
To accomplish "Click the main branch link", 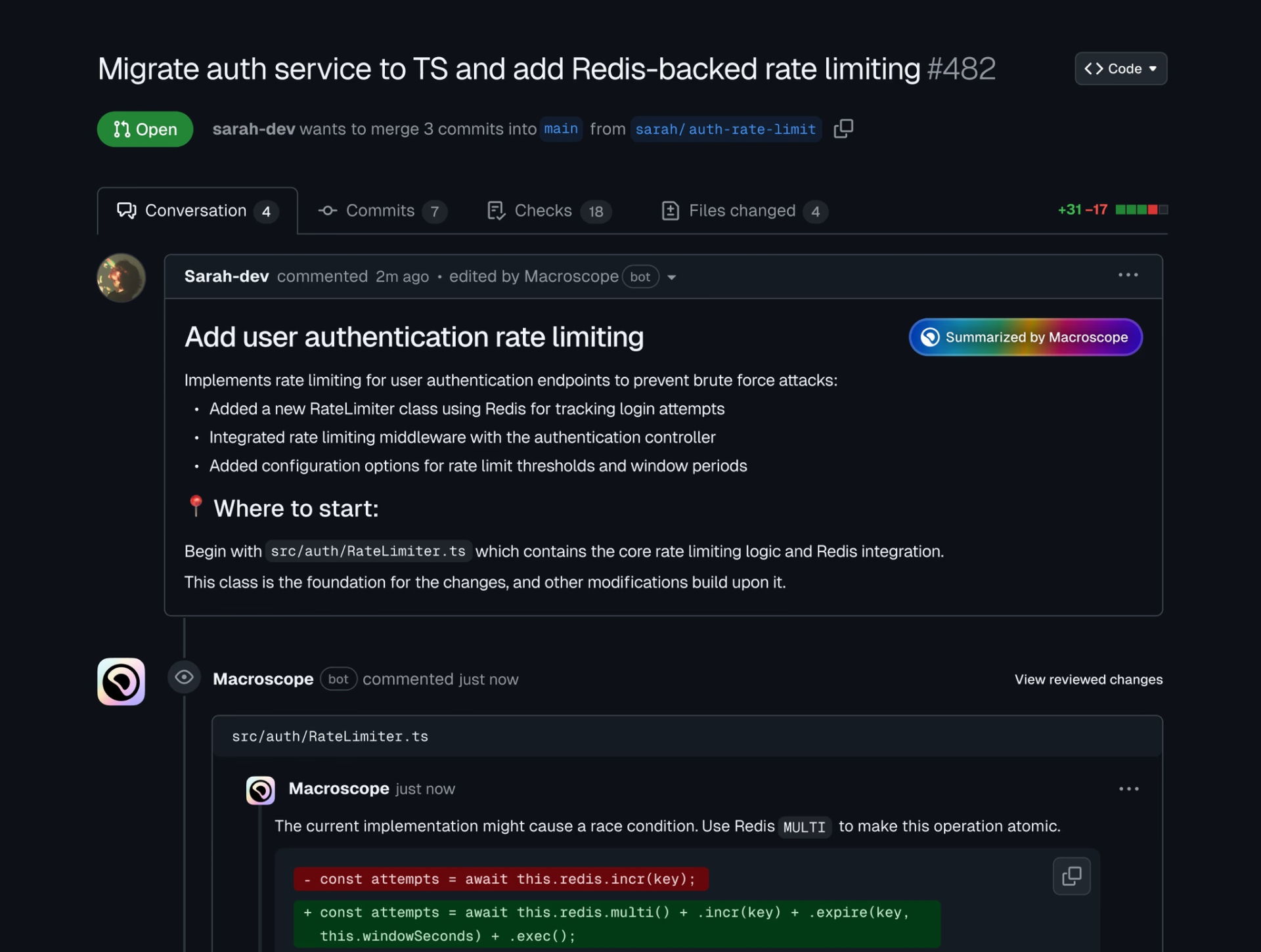I will (562, 129).
